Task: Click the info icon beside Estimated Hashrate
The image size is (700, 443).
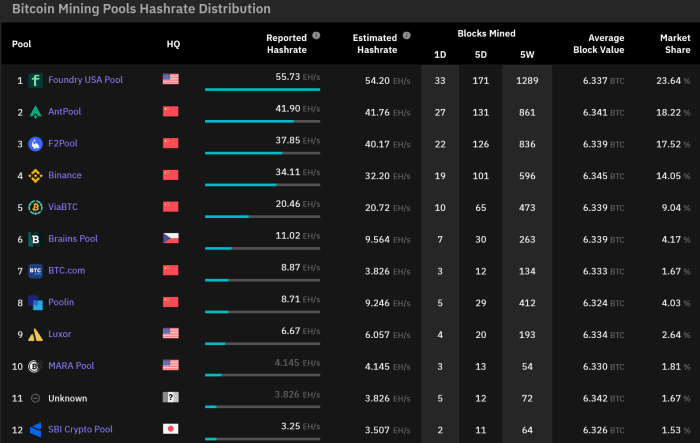Action: click(x=406, y=35)
